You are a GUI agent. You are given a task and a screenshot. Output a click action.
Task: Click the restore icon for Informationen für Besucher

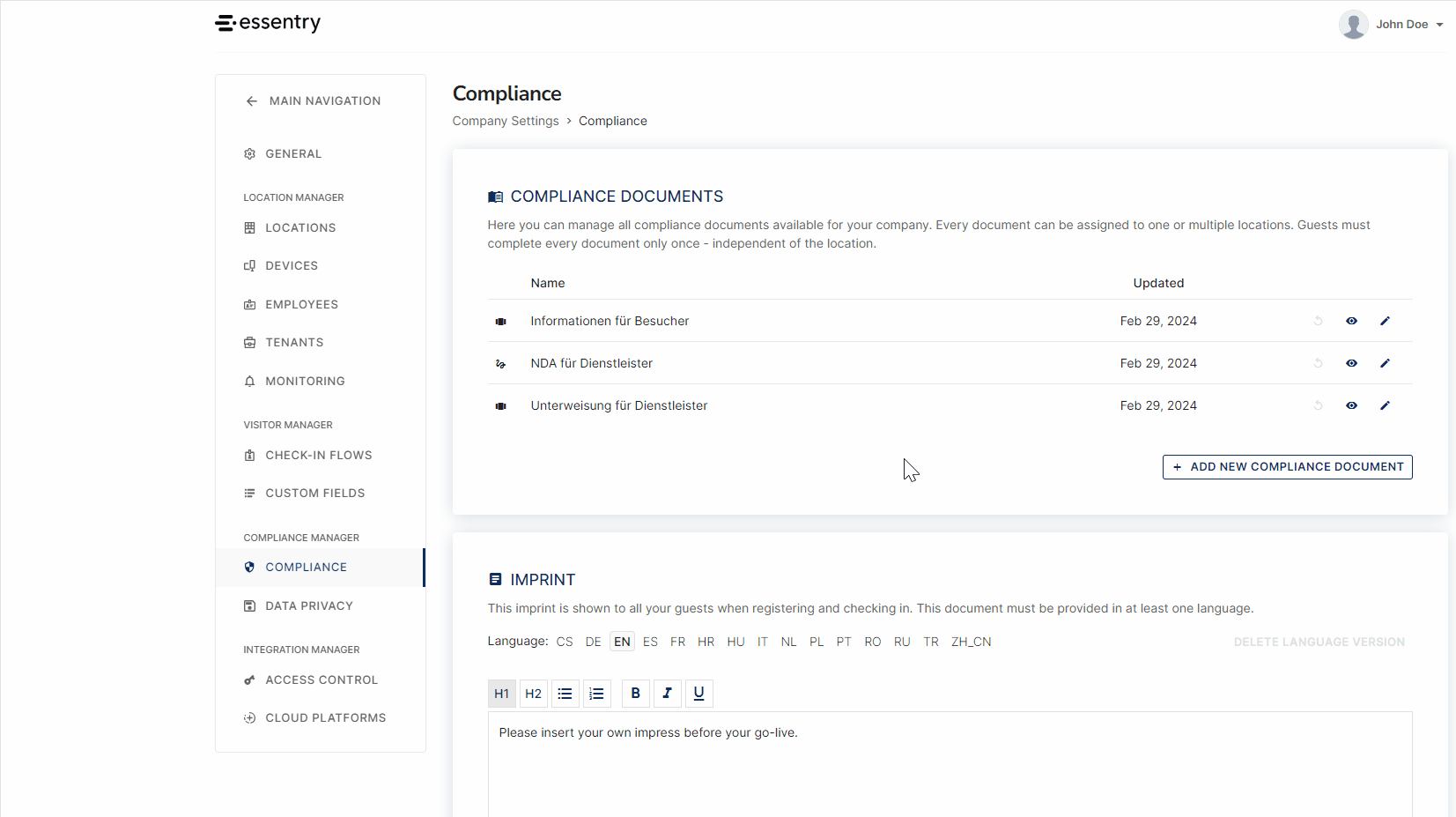1318,322
